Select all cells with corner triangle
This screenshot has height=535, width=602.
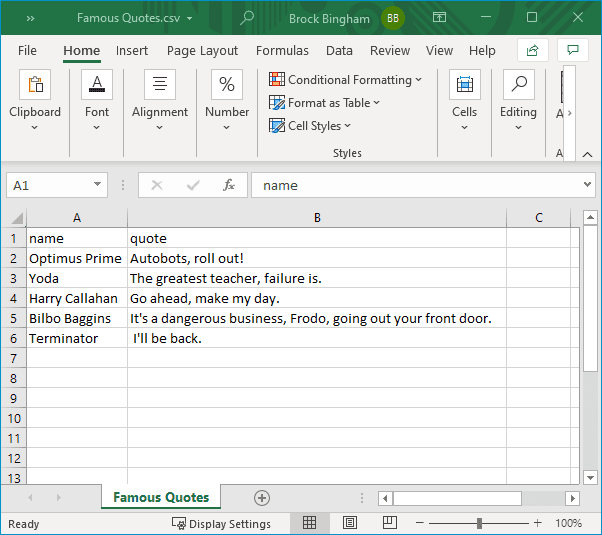coord(17,218)
